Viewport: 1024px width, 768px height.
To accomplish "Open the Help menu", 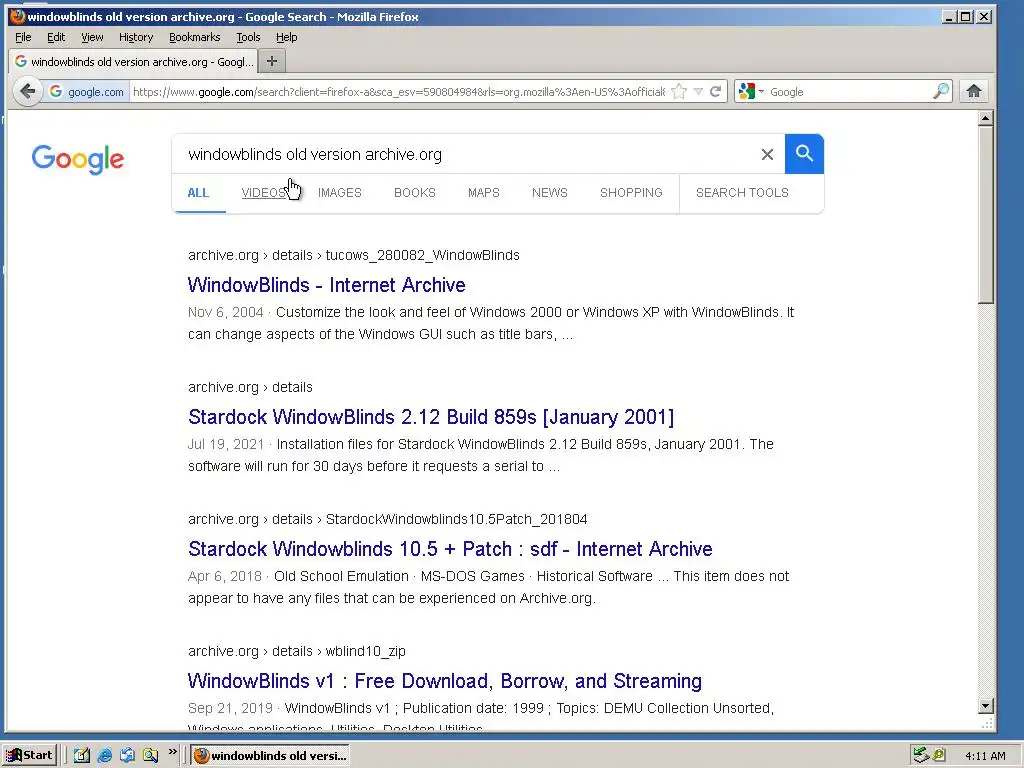I will tap(286, 37).
